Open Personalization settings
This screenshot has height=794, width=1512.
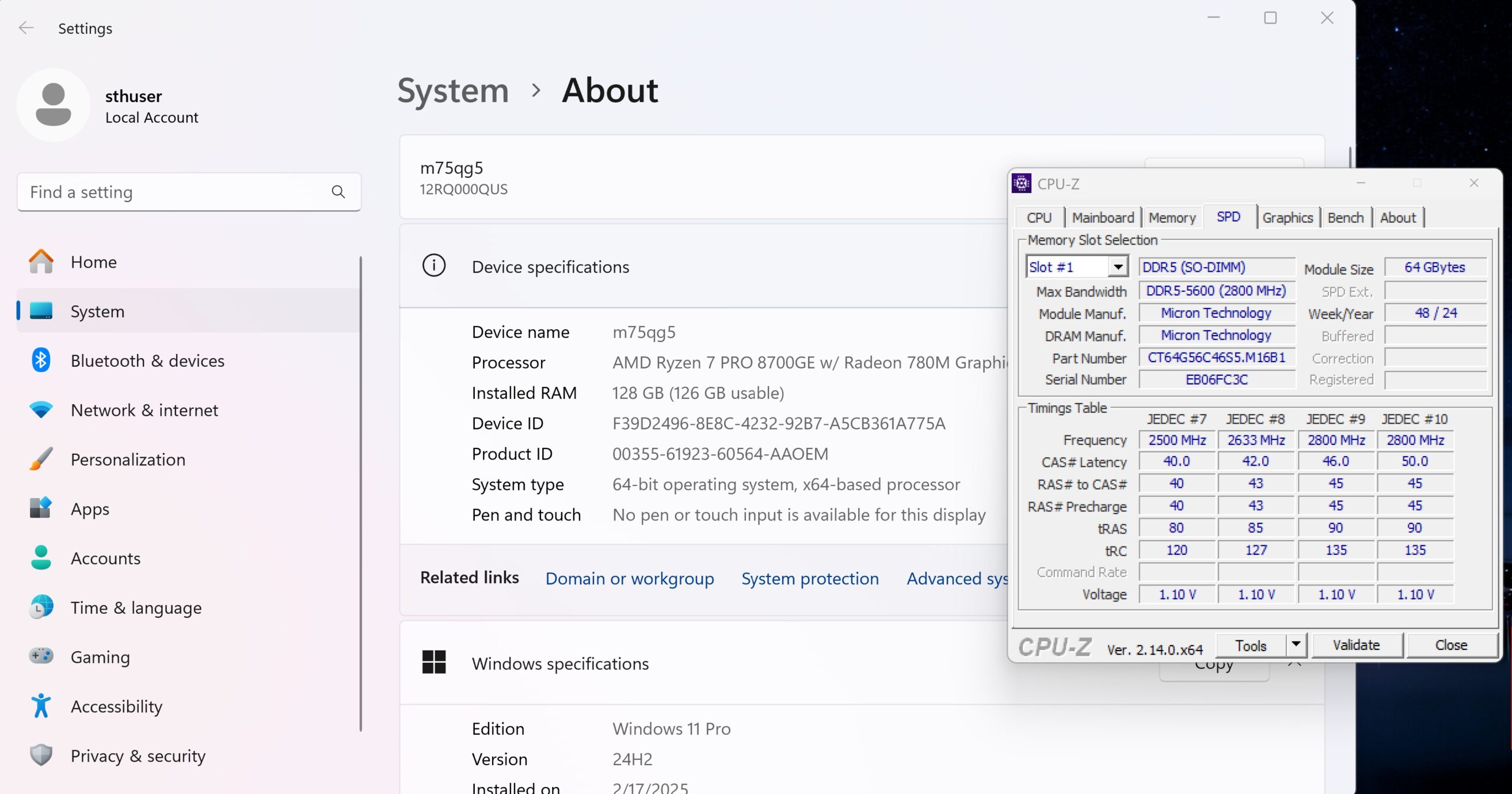pyautogui.click(x=128, y=460)
